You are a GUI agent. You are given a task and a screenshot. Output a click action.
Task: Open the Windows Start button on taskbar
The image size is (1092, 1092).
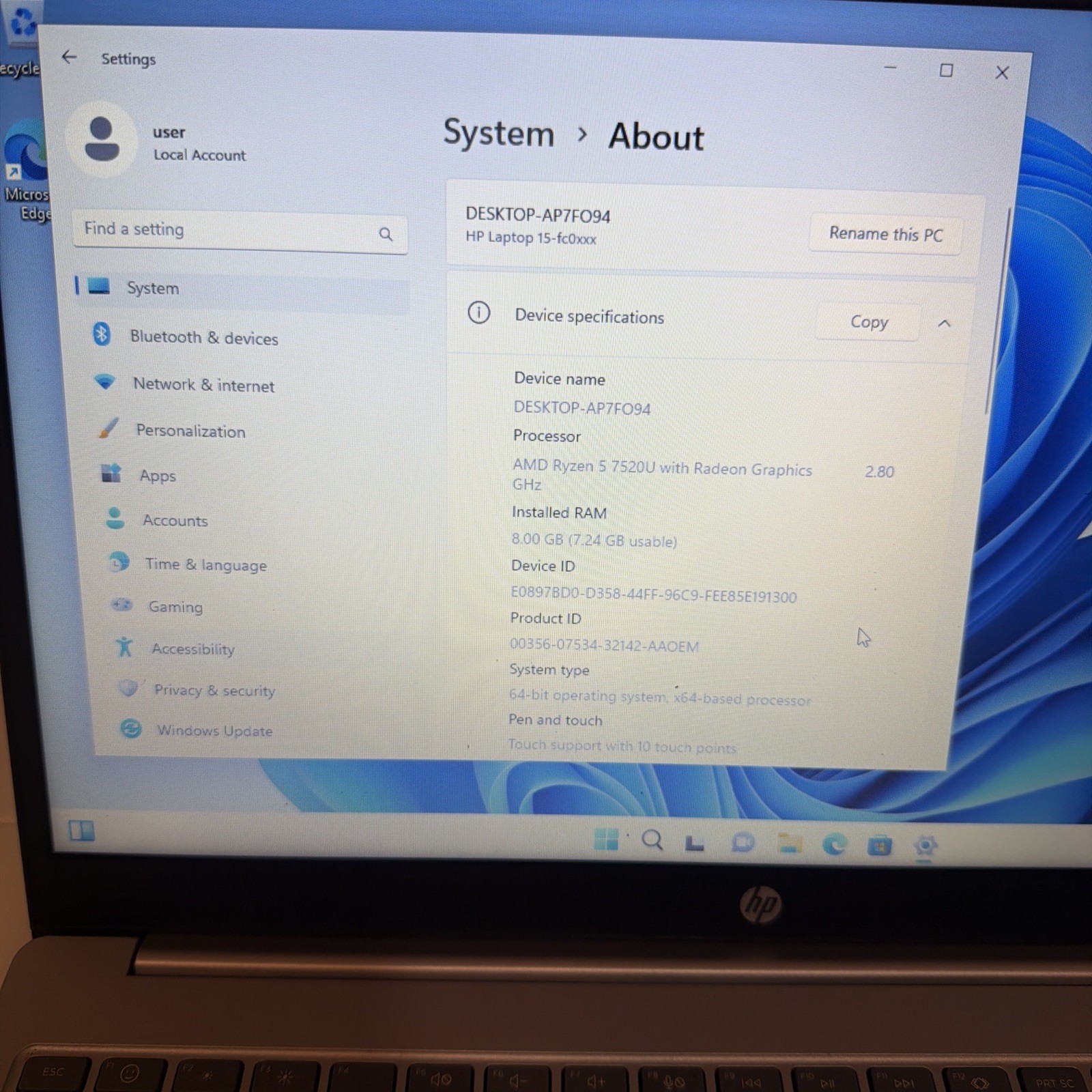(606, 839)
